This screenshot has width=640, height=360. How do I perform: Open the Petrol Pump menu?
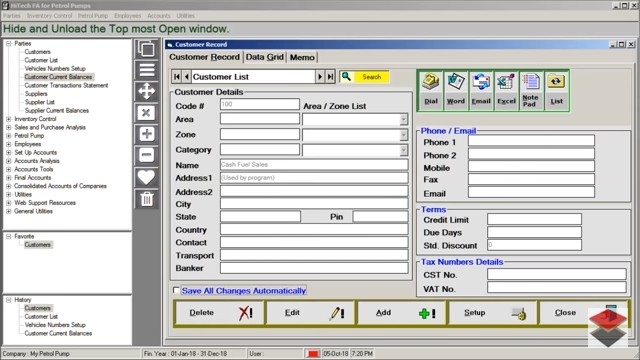(93, 16)
